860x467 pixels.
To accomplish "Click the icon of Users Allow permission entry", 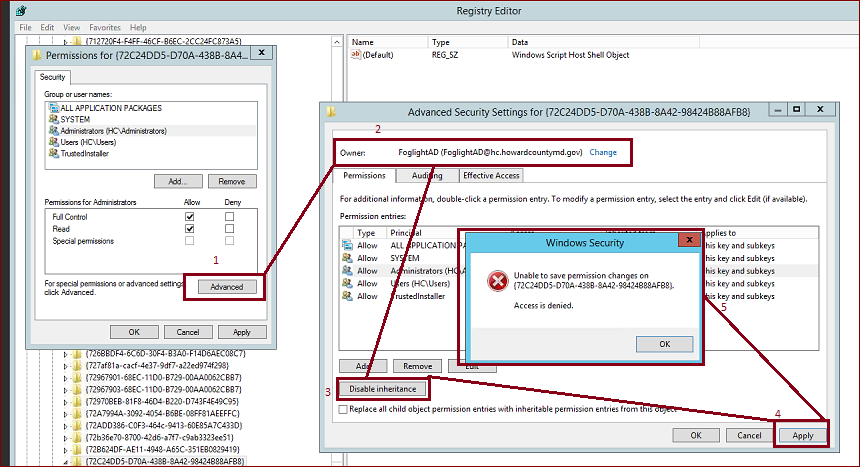I will point(347,283).
